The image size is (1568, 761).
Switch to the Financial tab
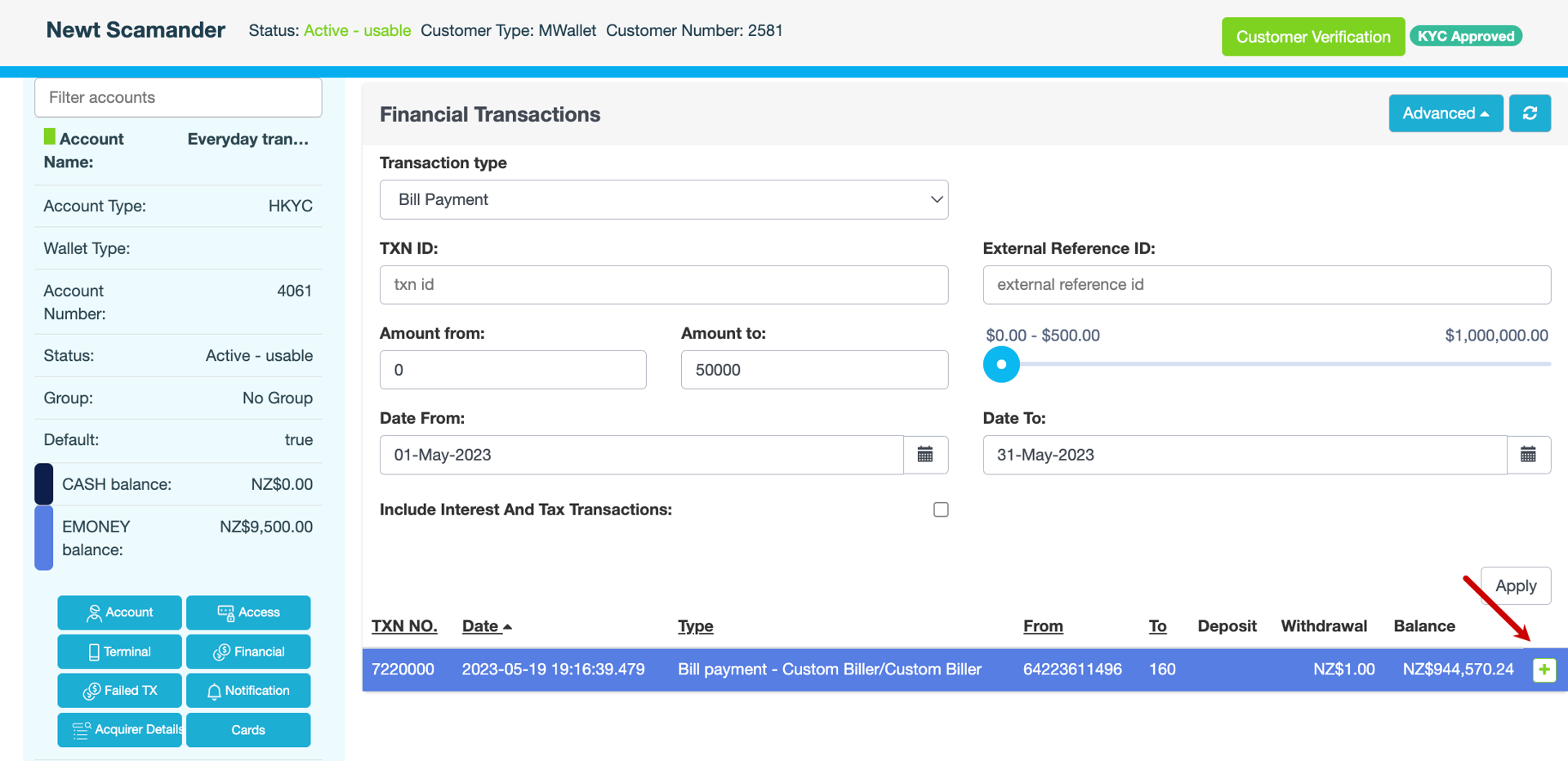(x=248, y=652)
